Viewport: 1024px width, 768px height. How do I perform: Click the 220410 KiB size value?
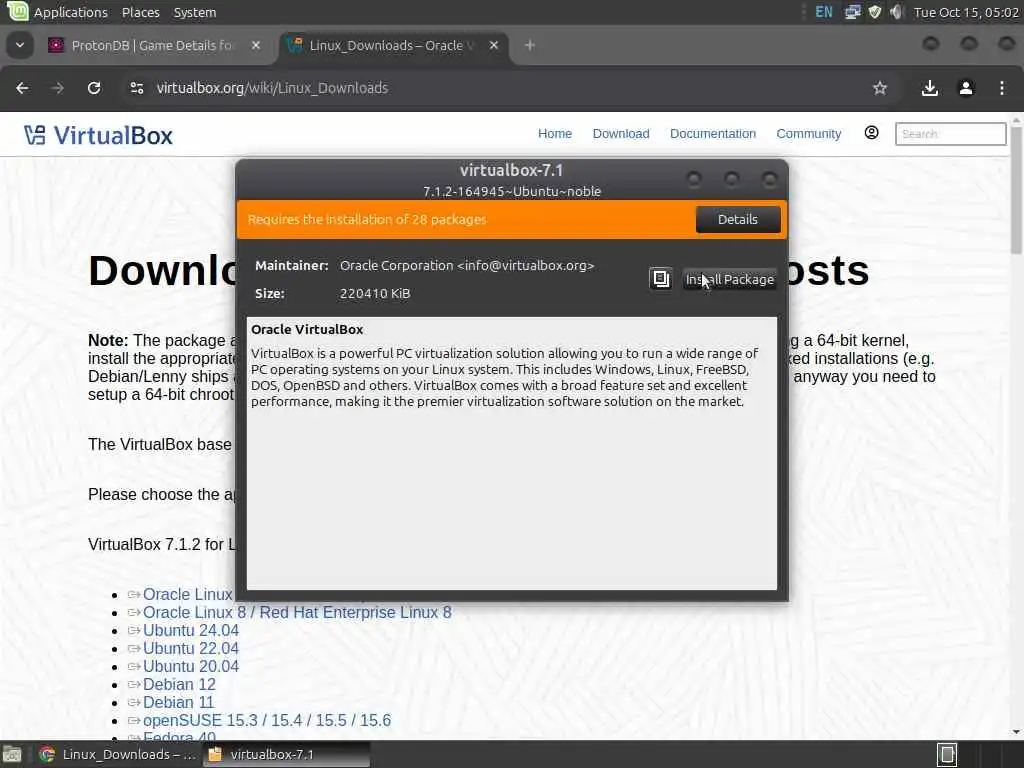pyautogui.click(x=375, y=294)
